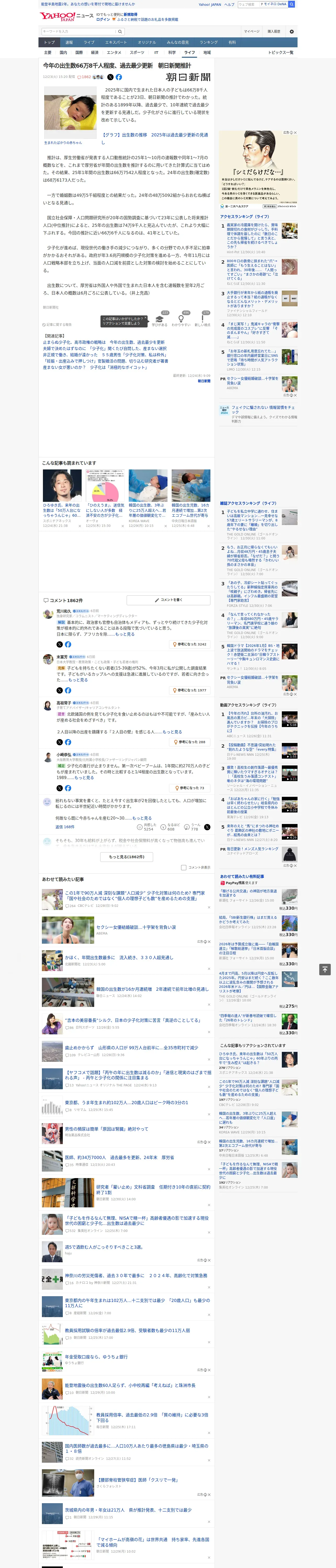Expand 末冨芳's comment with もっと見る

(x=78, y=680)
